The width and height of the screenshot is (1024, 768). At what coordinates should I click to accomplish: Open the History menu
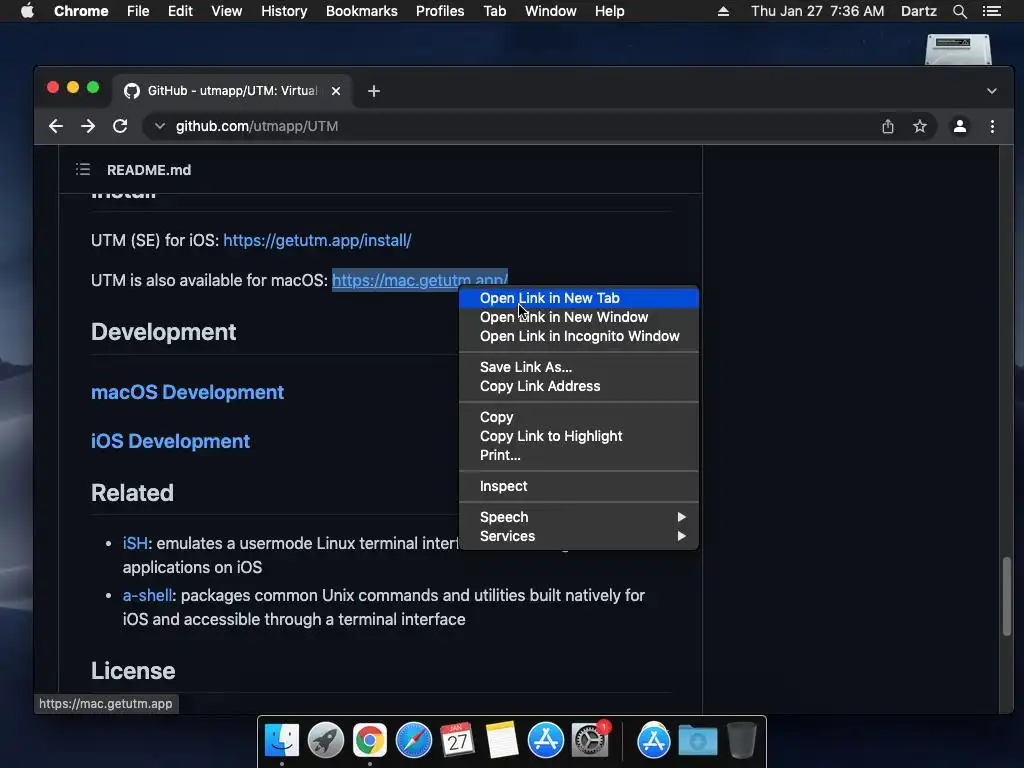284,11
